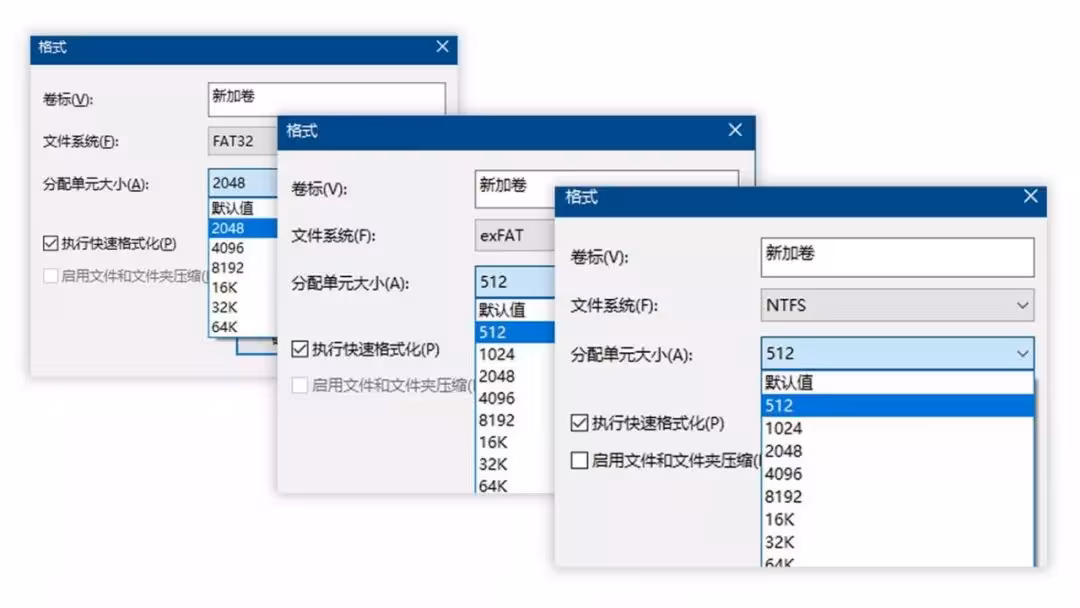Choose highlighted 2048 in FAT32 allocation list
Screen dimensions: 1080x608
click(243, 228)
